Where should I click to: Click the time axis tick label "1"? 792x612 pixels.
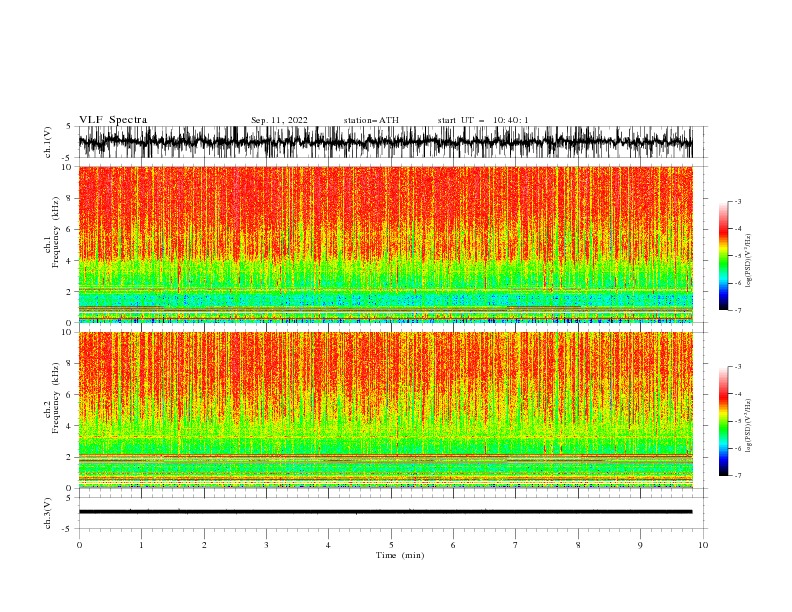tap(141, 545)
